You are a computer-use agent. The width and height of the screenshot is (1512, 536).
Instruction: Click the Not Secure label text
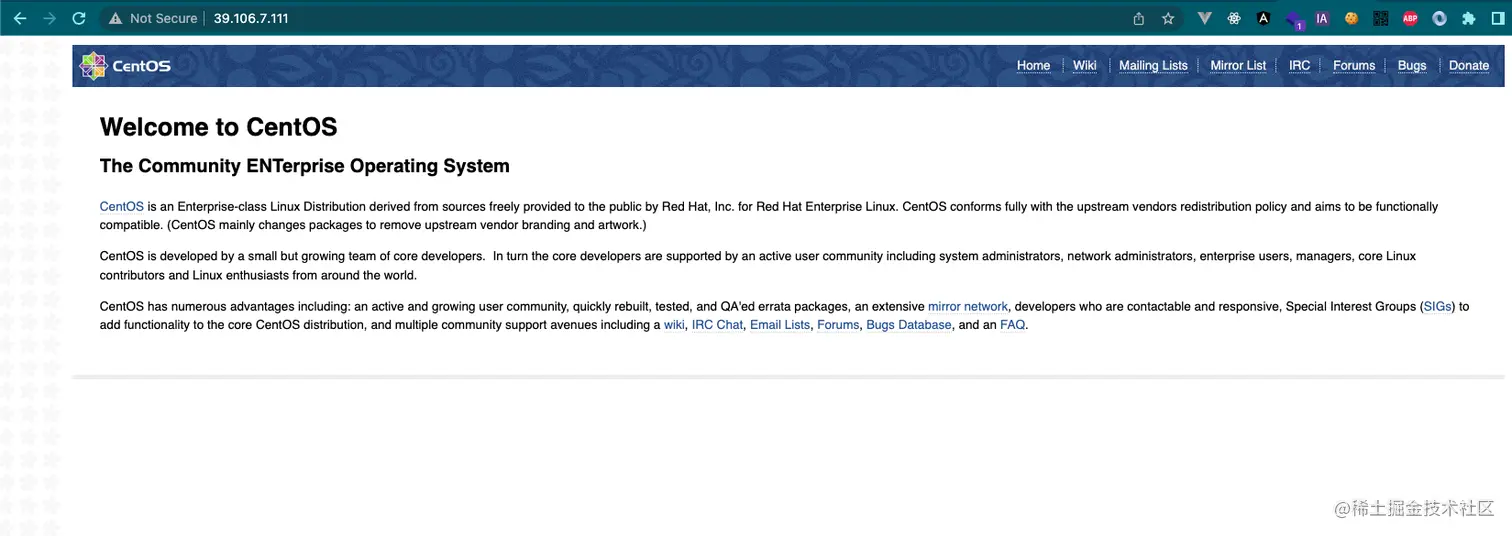pos(164,18)
